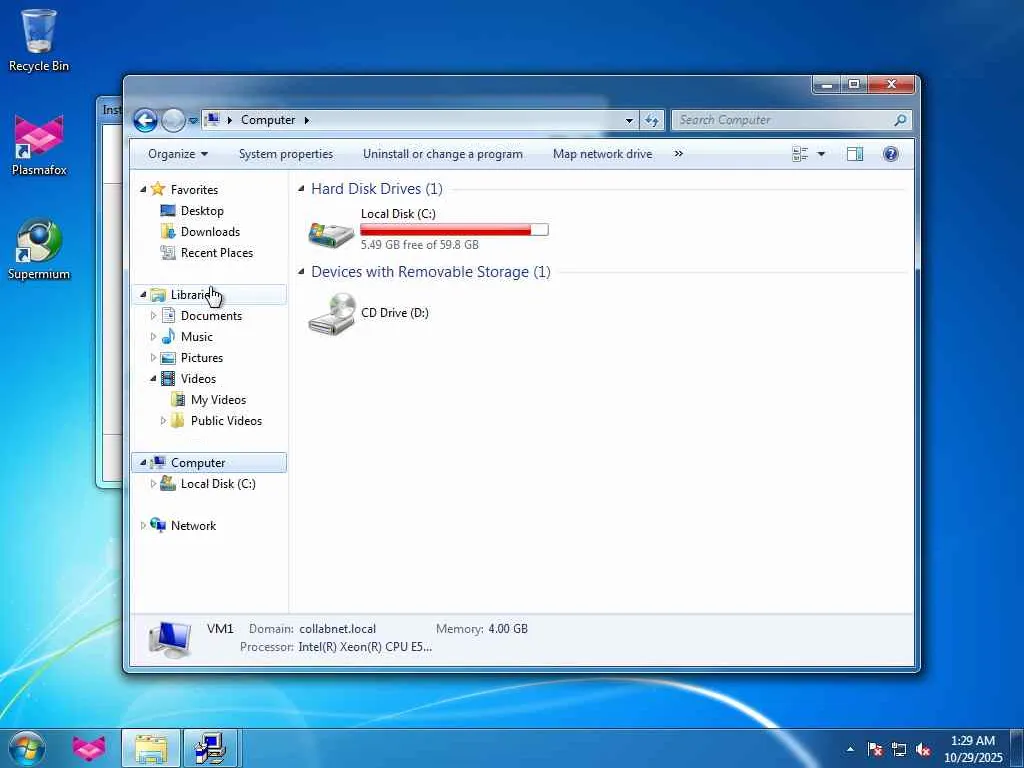Select the Documents library
The height and width of the screenshot is (768, 1024).
click(211, 316)
